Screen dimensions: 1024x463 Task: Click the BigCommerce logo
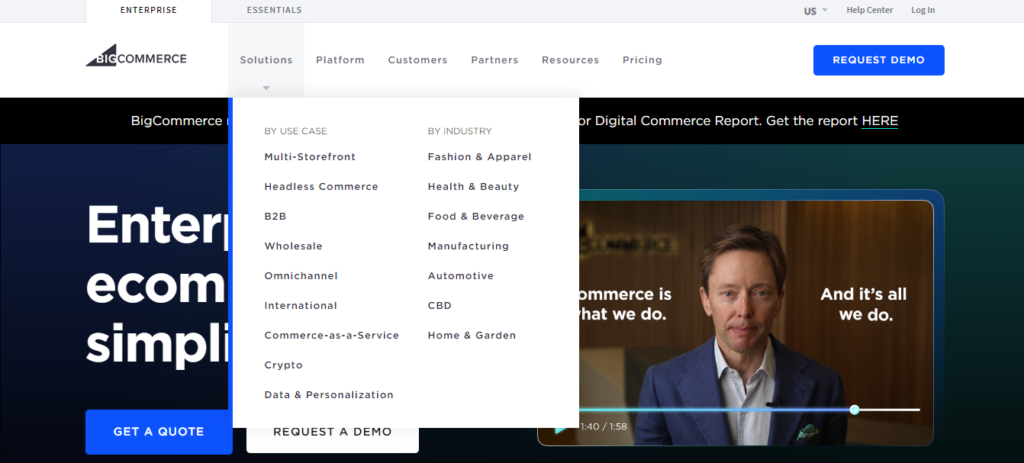coord(136,58)
